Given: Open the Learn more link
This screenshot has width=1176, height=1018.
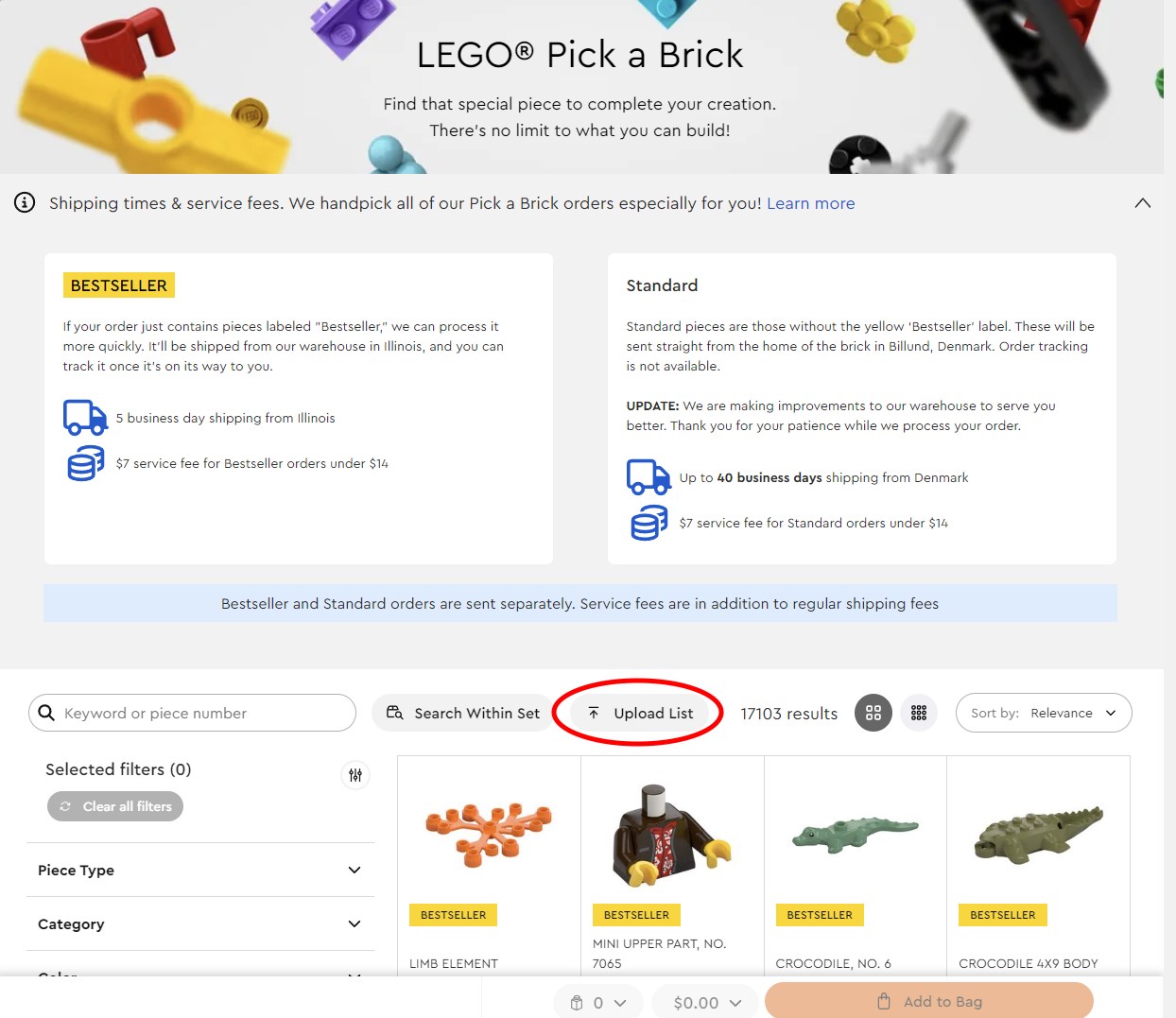Looking at the screenshot, I should [810, 203].
